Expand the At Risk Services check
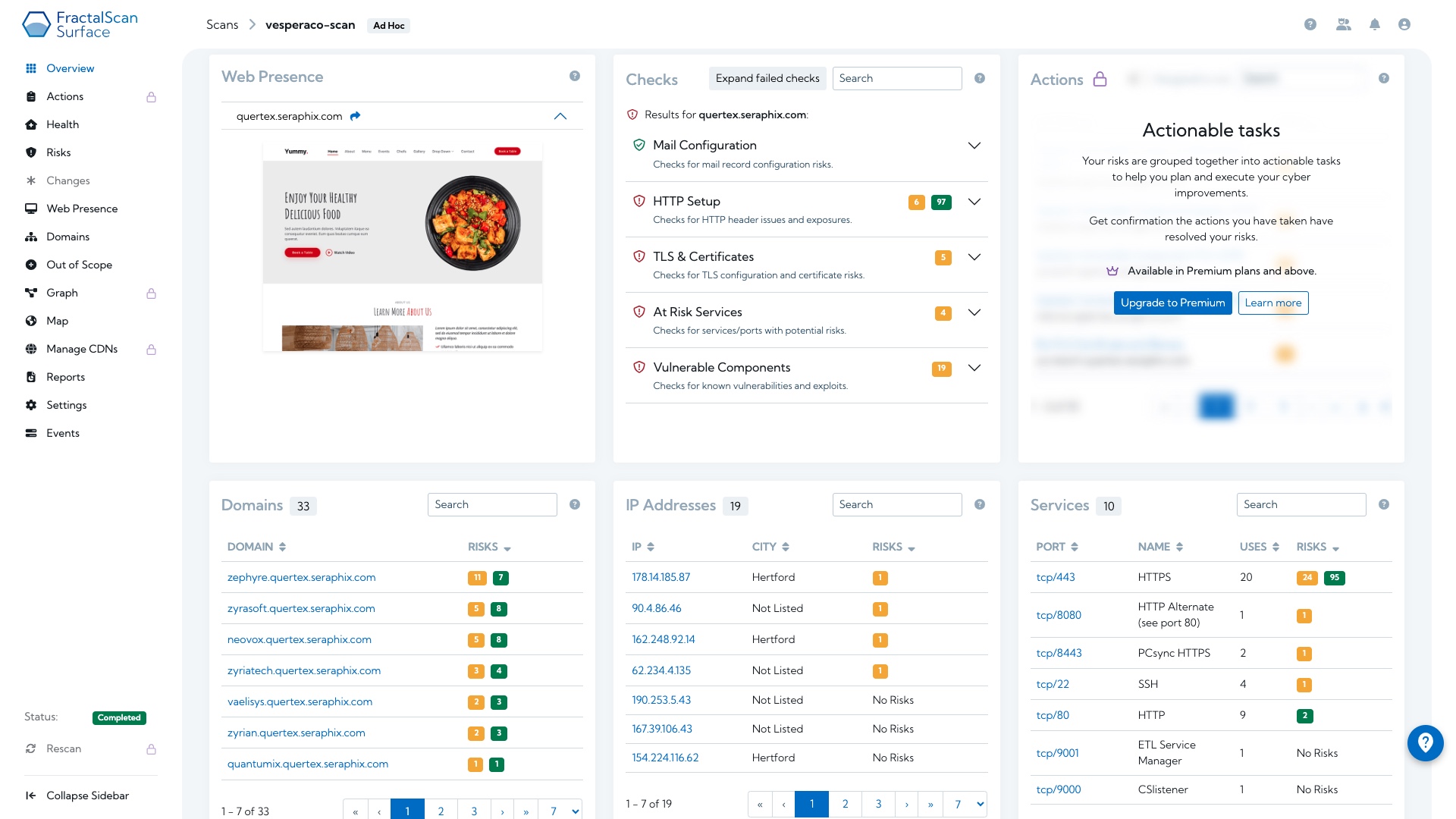1456x819 pixels. (x=974, y=312)
